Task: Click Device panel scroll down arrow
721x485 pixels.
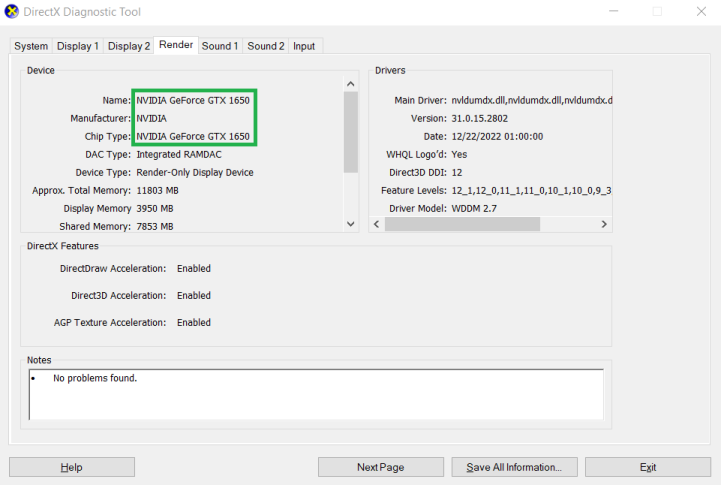Action: point(350,224)
